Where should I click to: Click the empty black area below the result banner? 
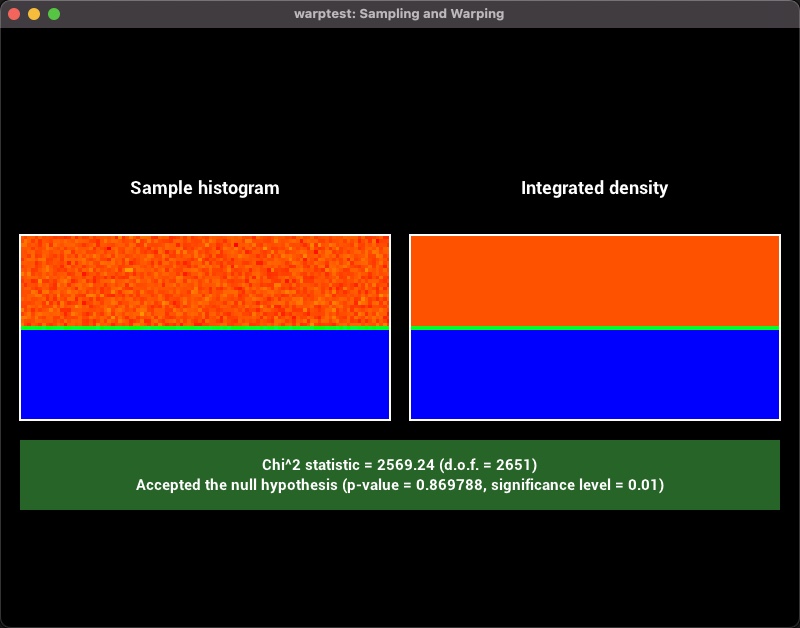(400, 570)
